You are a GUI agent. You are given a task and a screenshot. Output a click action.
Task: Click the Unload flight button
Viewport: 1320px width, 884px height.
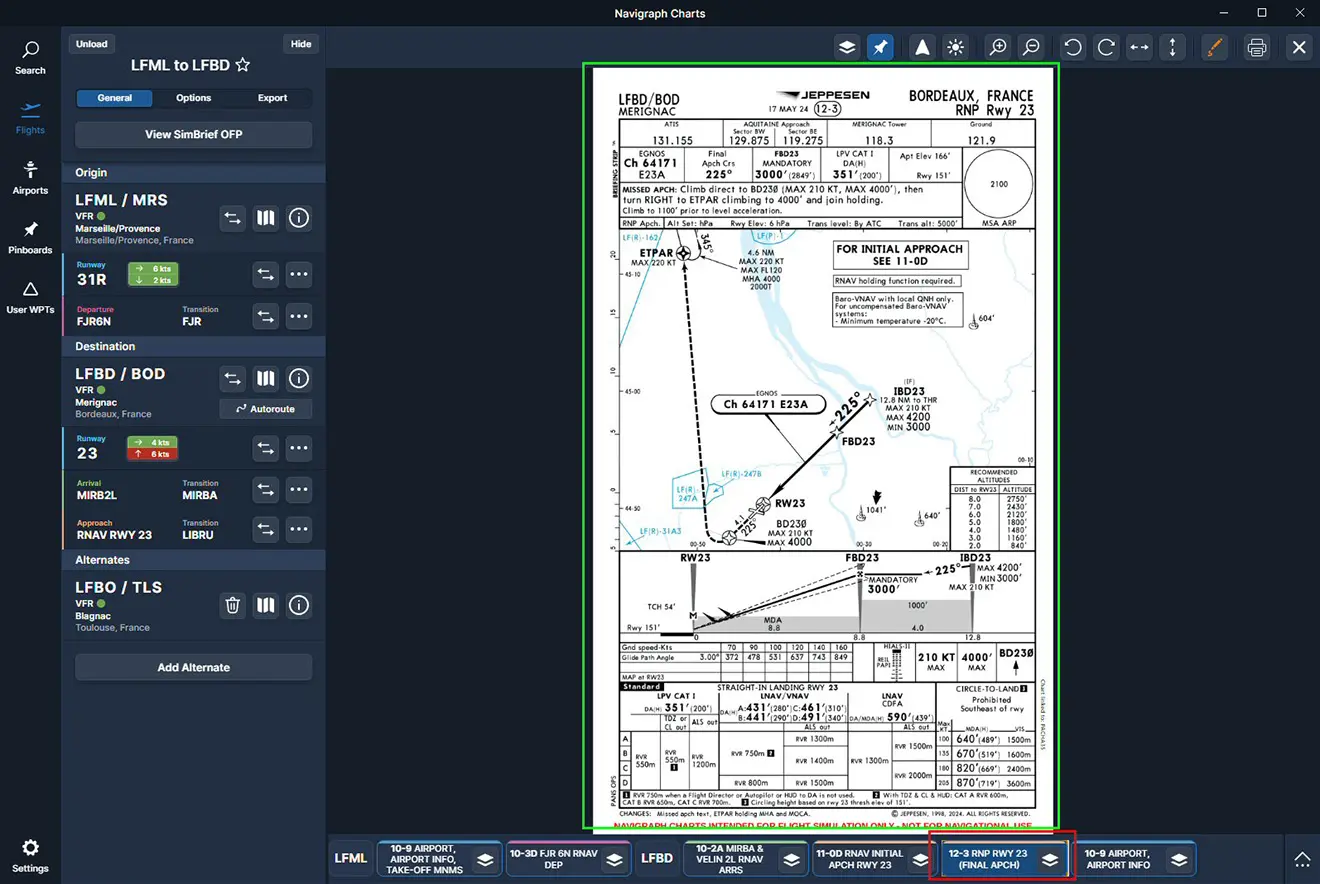pos(91,44)
